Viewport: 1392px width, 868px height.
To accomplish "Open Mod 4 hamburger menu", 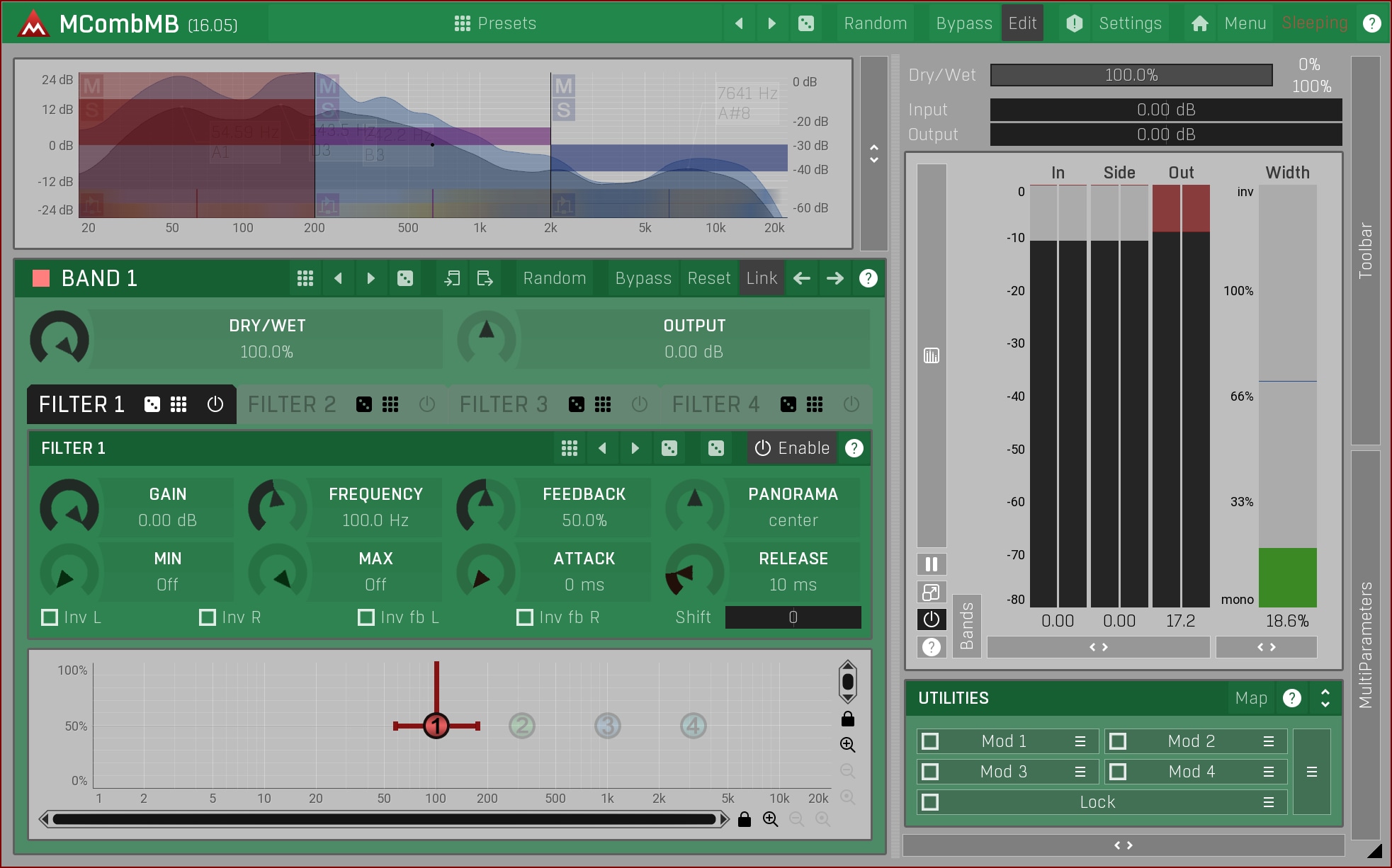I will coord(1269,772).
